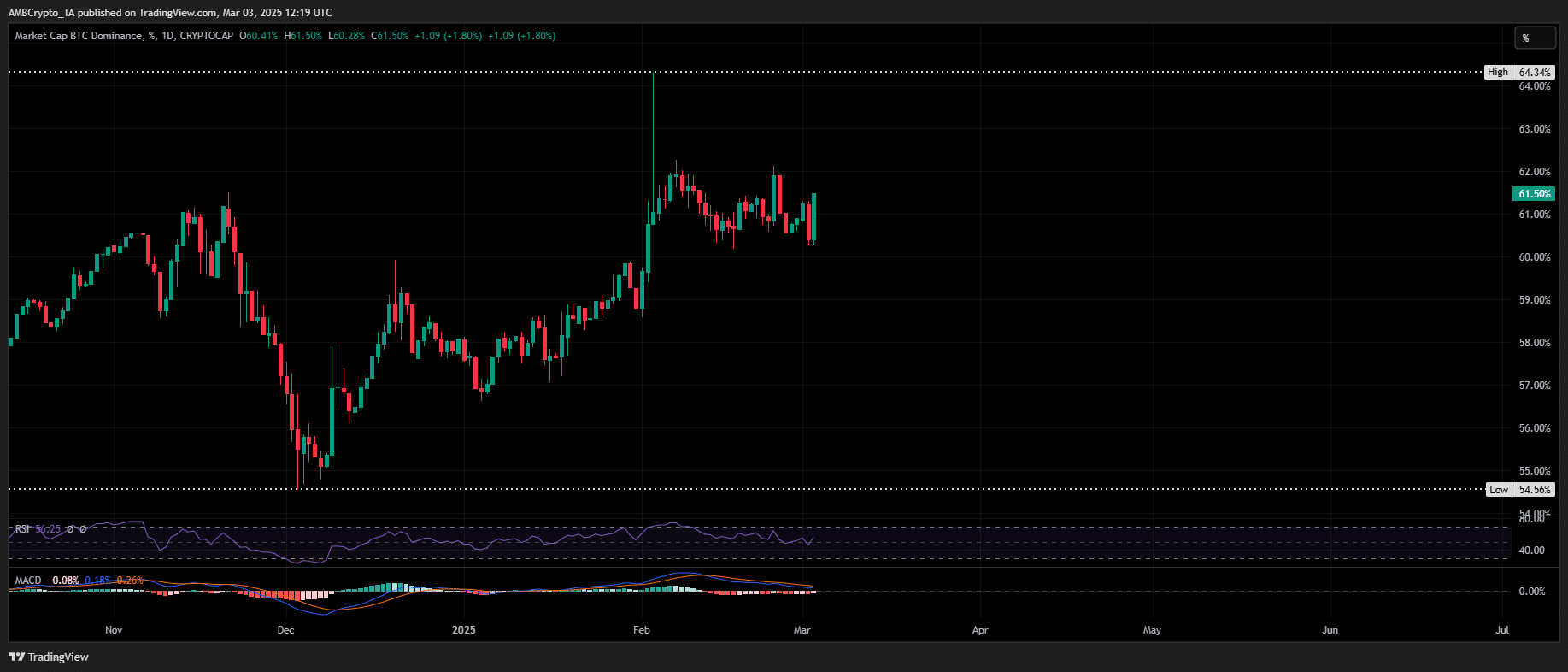Click the 55.00% tick on price scale
The width and height of the screenshot is (1568, 672).
[1534, 471]
